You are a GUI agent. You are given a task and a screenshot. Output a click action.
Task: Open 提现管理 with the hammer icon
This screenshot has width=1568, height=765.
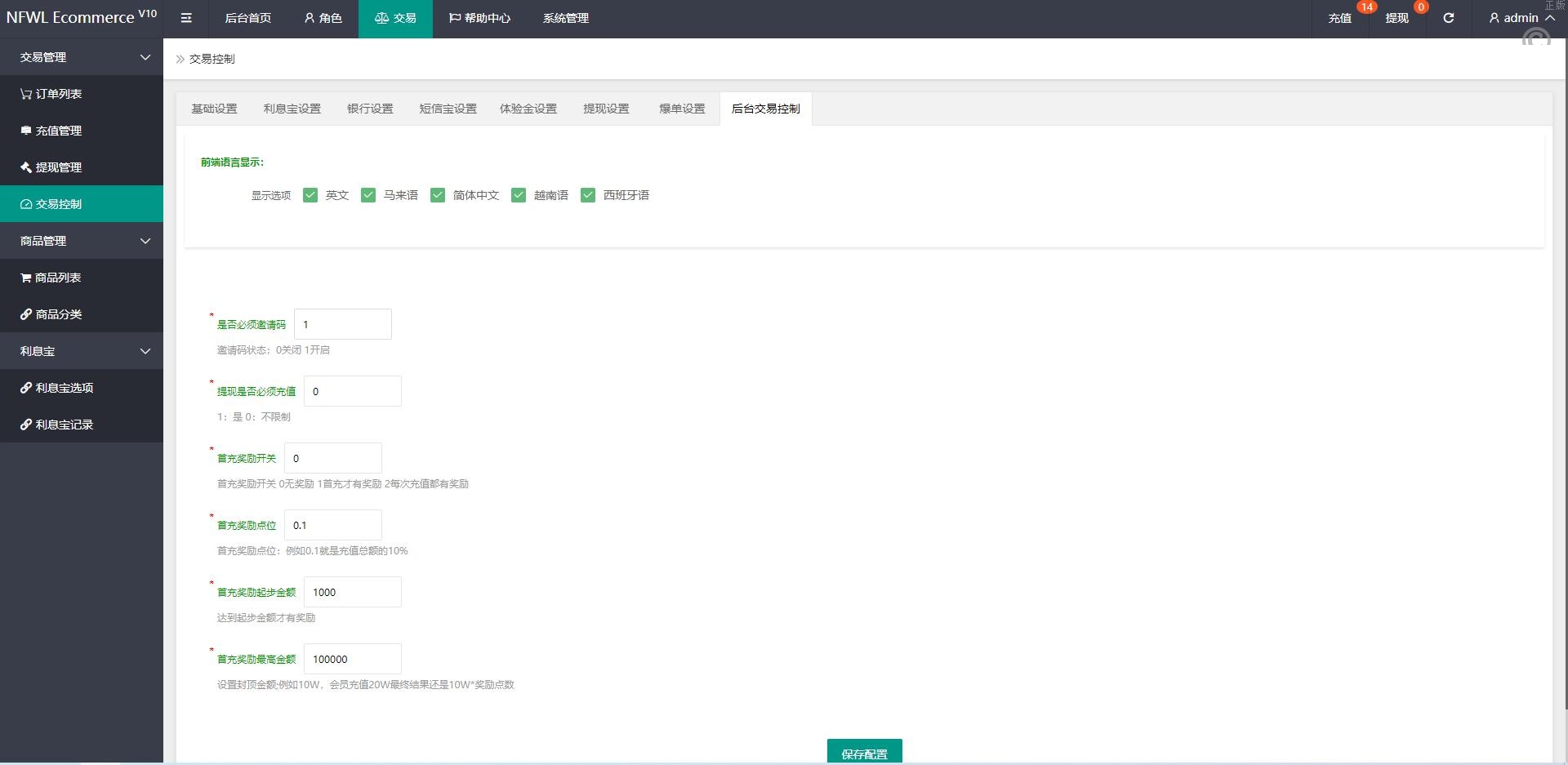(51, 167)
